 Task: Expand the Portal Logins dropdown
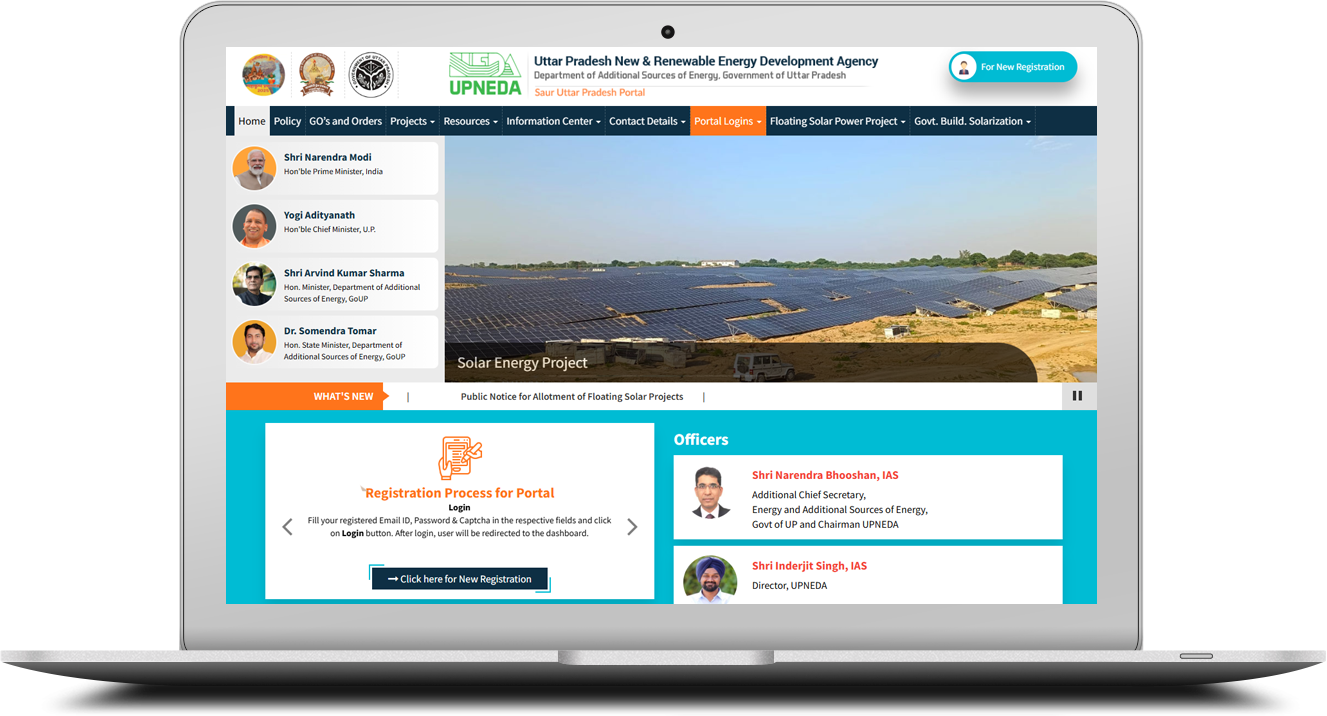[x=728, y=121]
